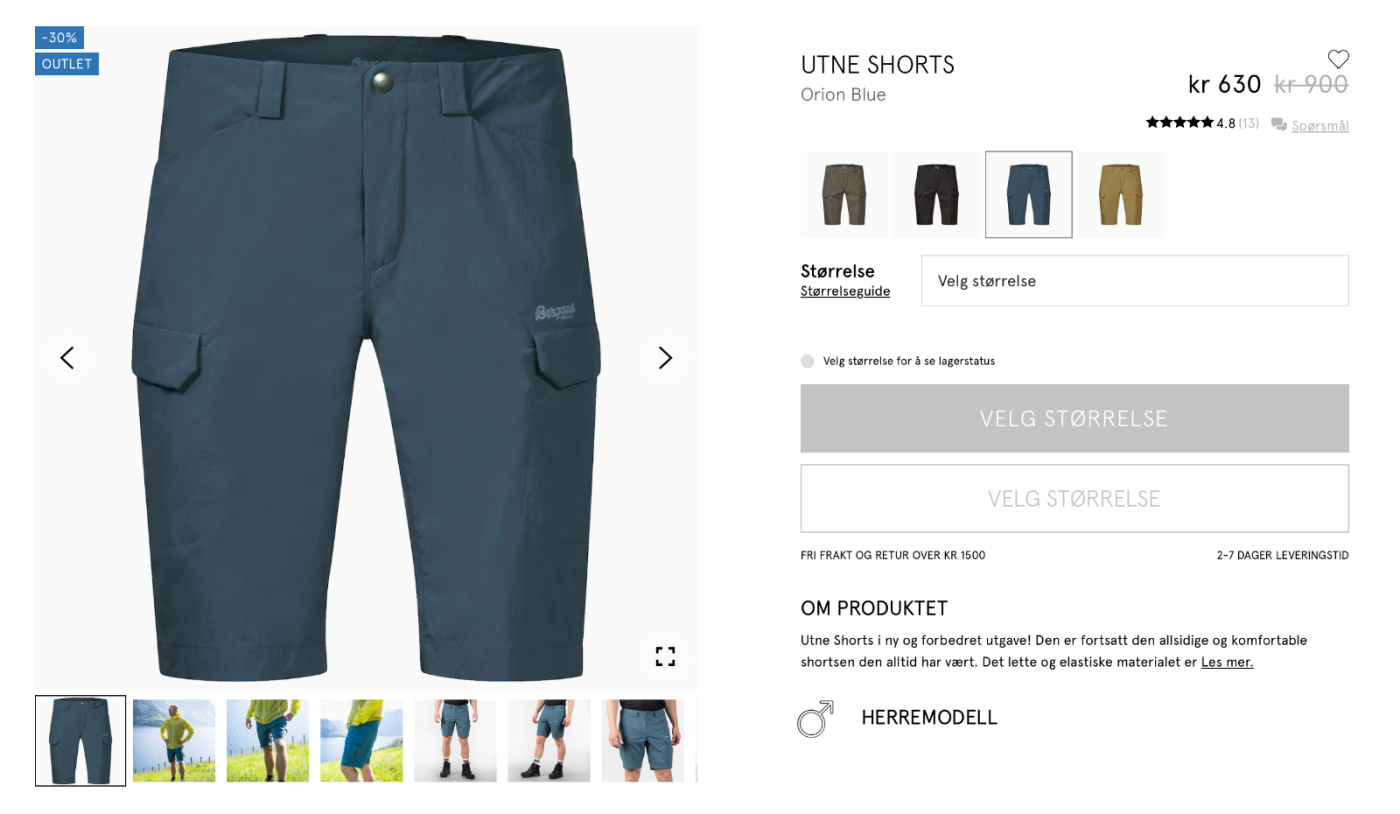Click the -30% discount badge
1400x814 pixels.
click(60, 38)
